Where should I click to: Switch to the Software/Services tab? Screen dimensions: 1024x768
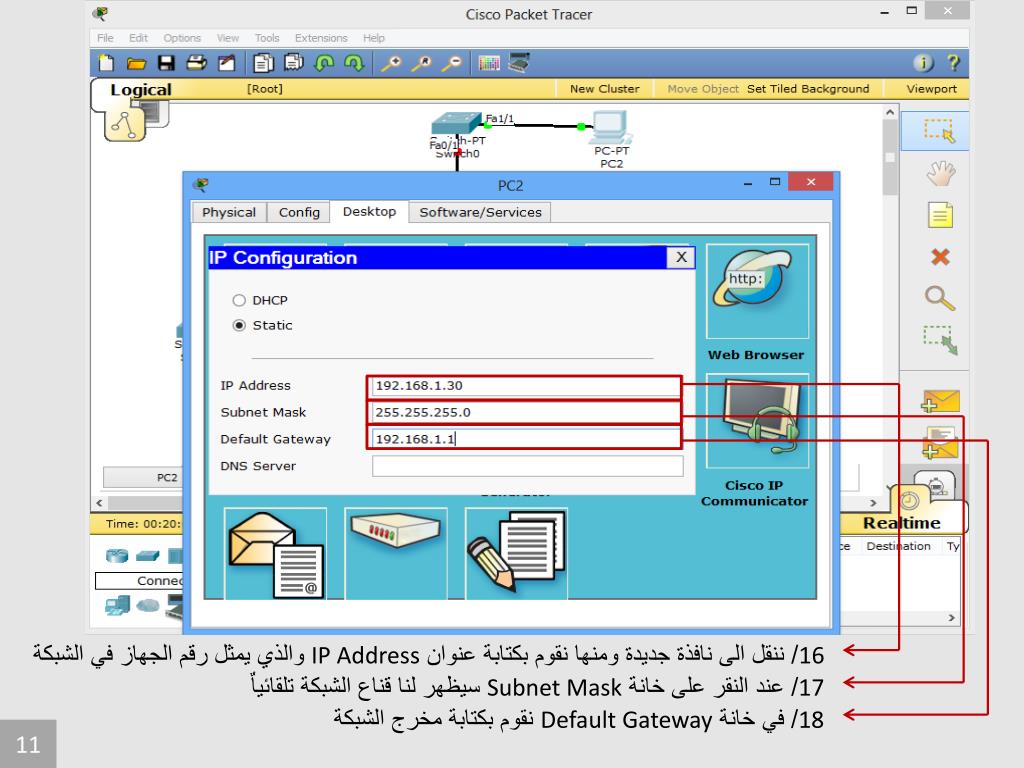pyautogui.click(x=480, y=212)
